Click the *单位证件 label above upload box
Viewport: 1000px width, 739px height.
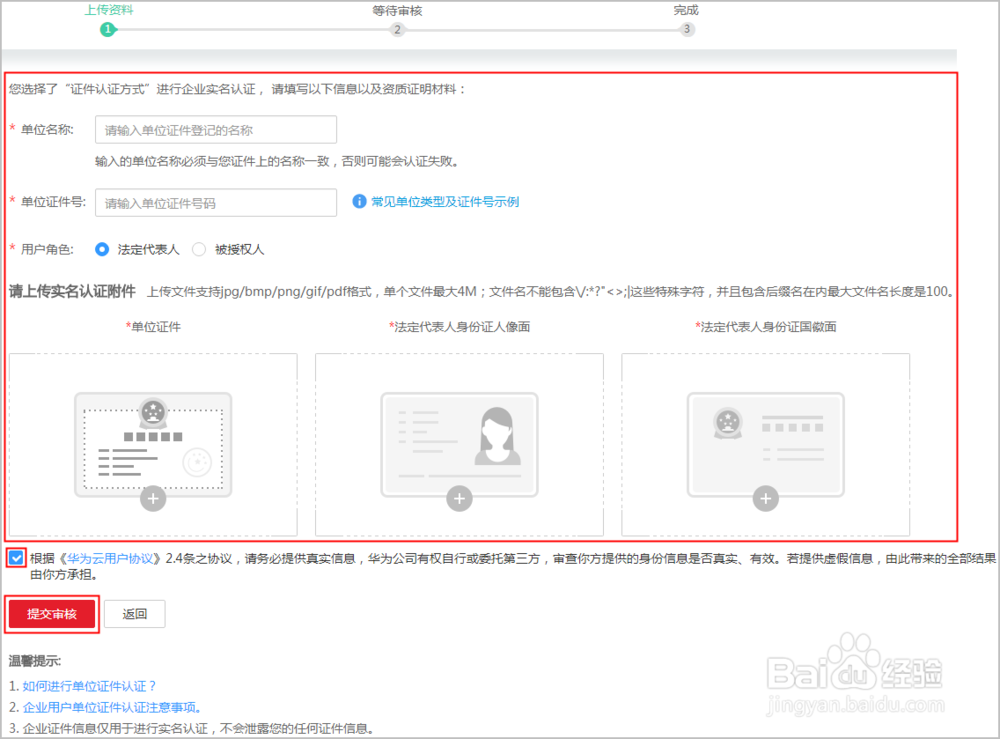tap(153, 326)
